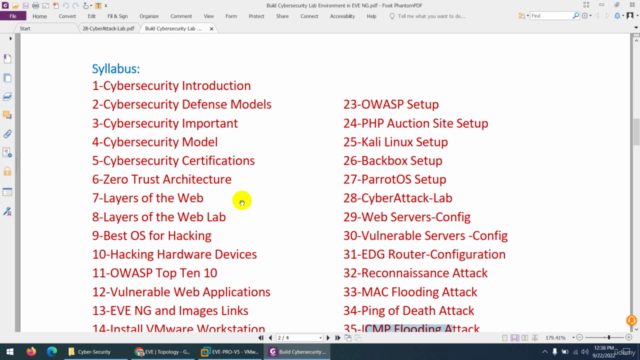Click the vertical scrollbar thumb on right
The image size is (640, 360).
pos(636,131)
